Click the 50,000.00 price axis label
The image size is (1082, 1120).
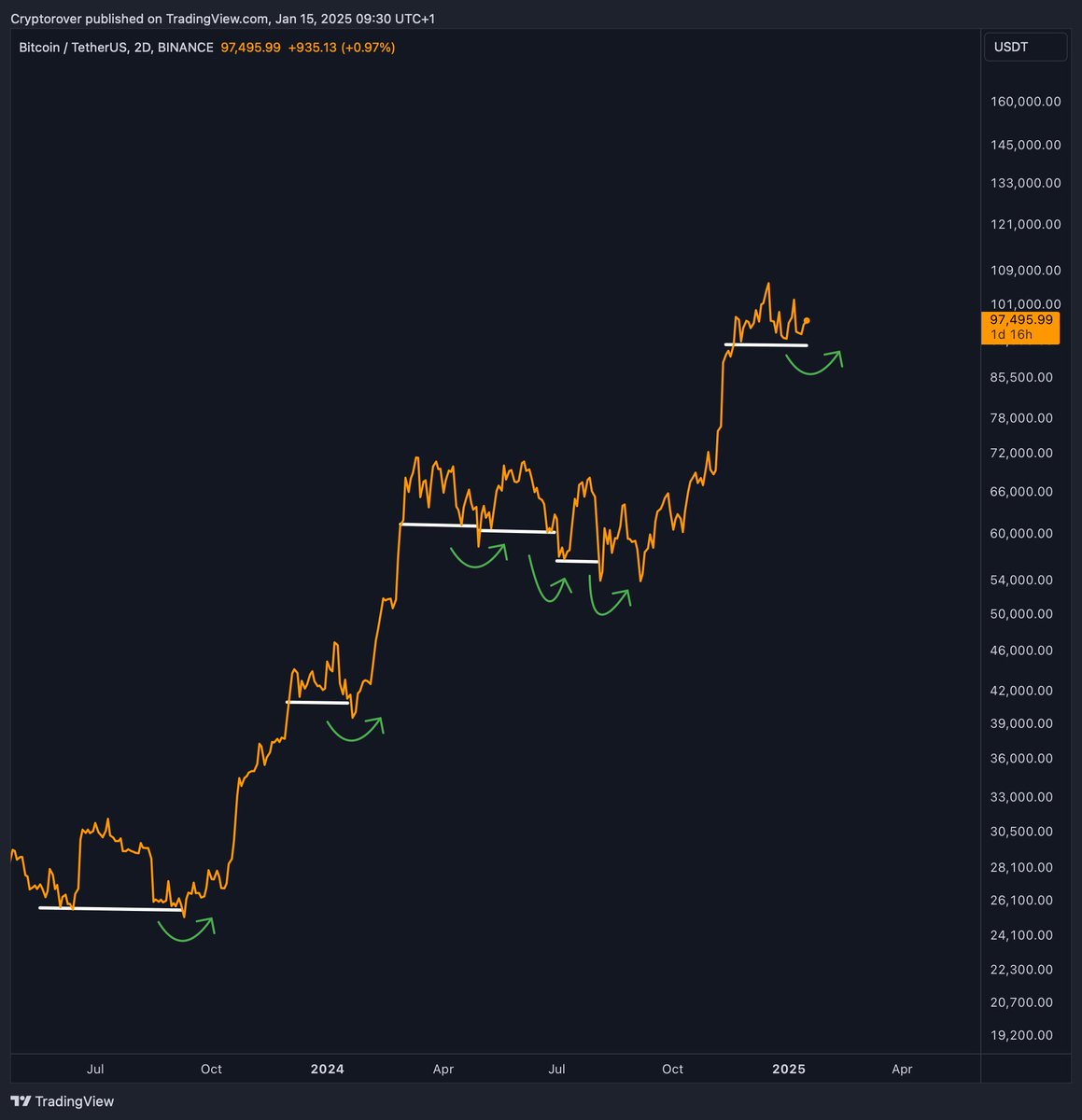[x=1021, y=613]
